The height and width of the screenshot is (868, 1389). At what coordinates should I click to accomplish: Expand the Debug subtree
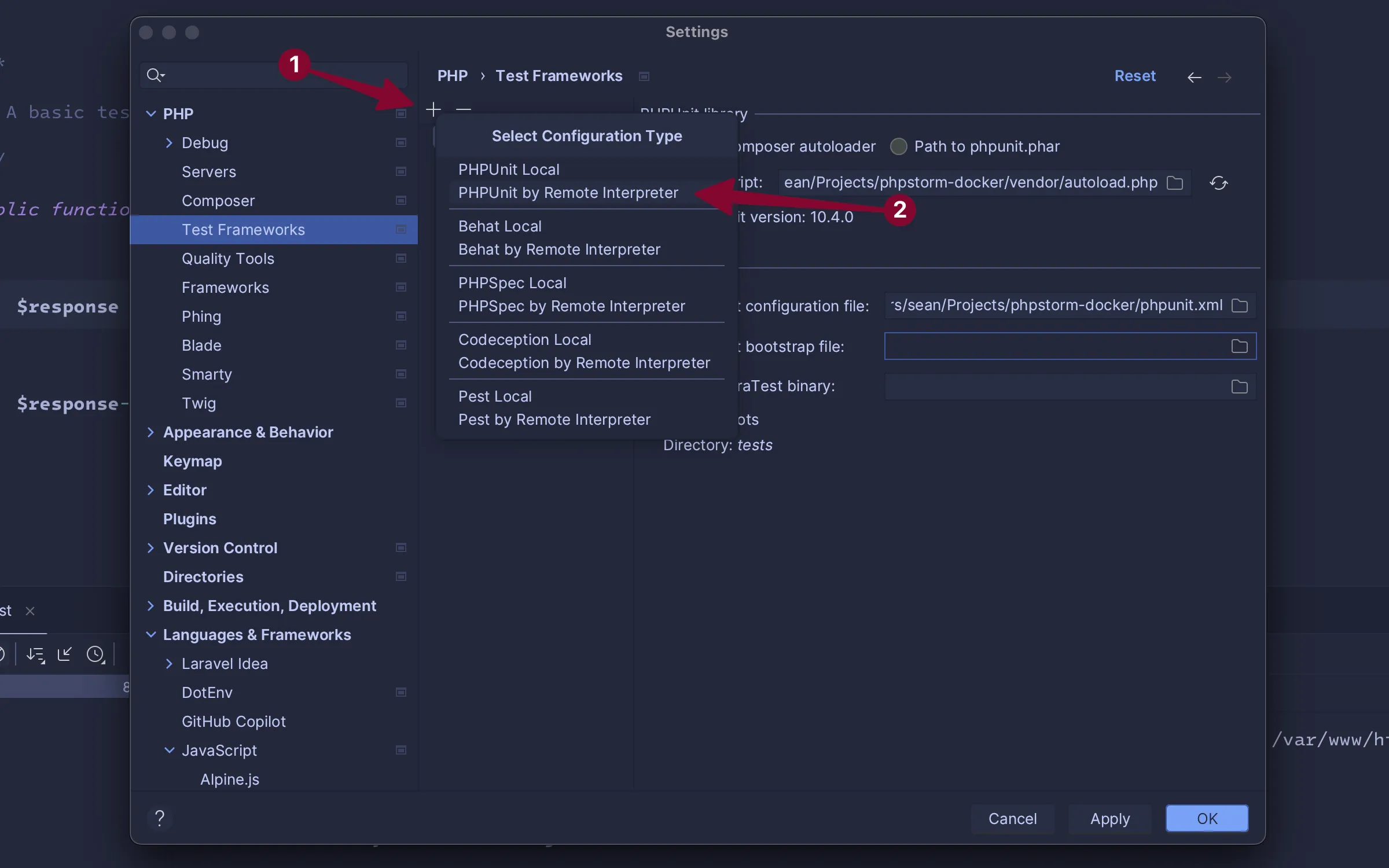pyautogui.click(x=169, y=142)
